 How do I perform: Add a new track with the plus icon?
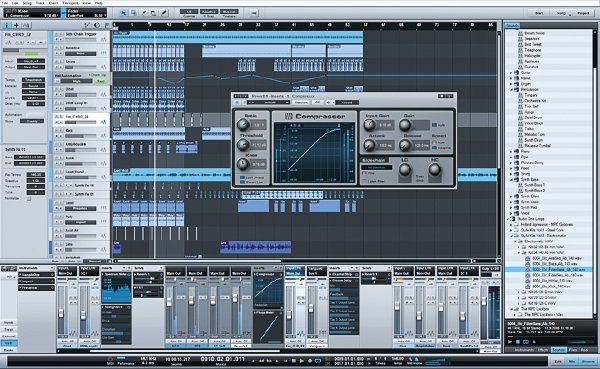pyautogui.click(x=16, y=25)
